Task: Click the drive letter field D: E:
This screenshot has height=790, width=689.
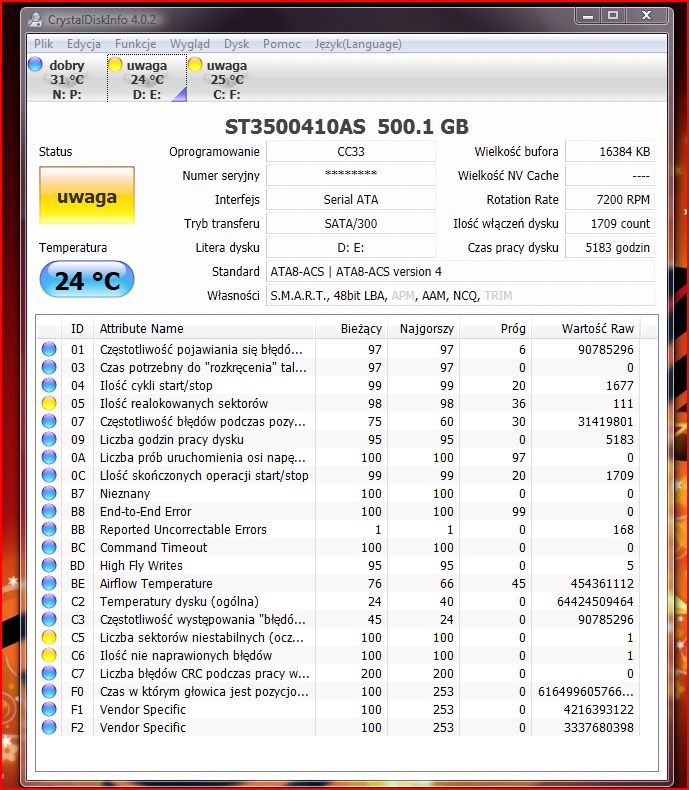Action: point(351,247)
